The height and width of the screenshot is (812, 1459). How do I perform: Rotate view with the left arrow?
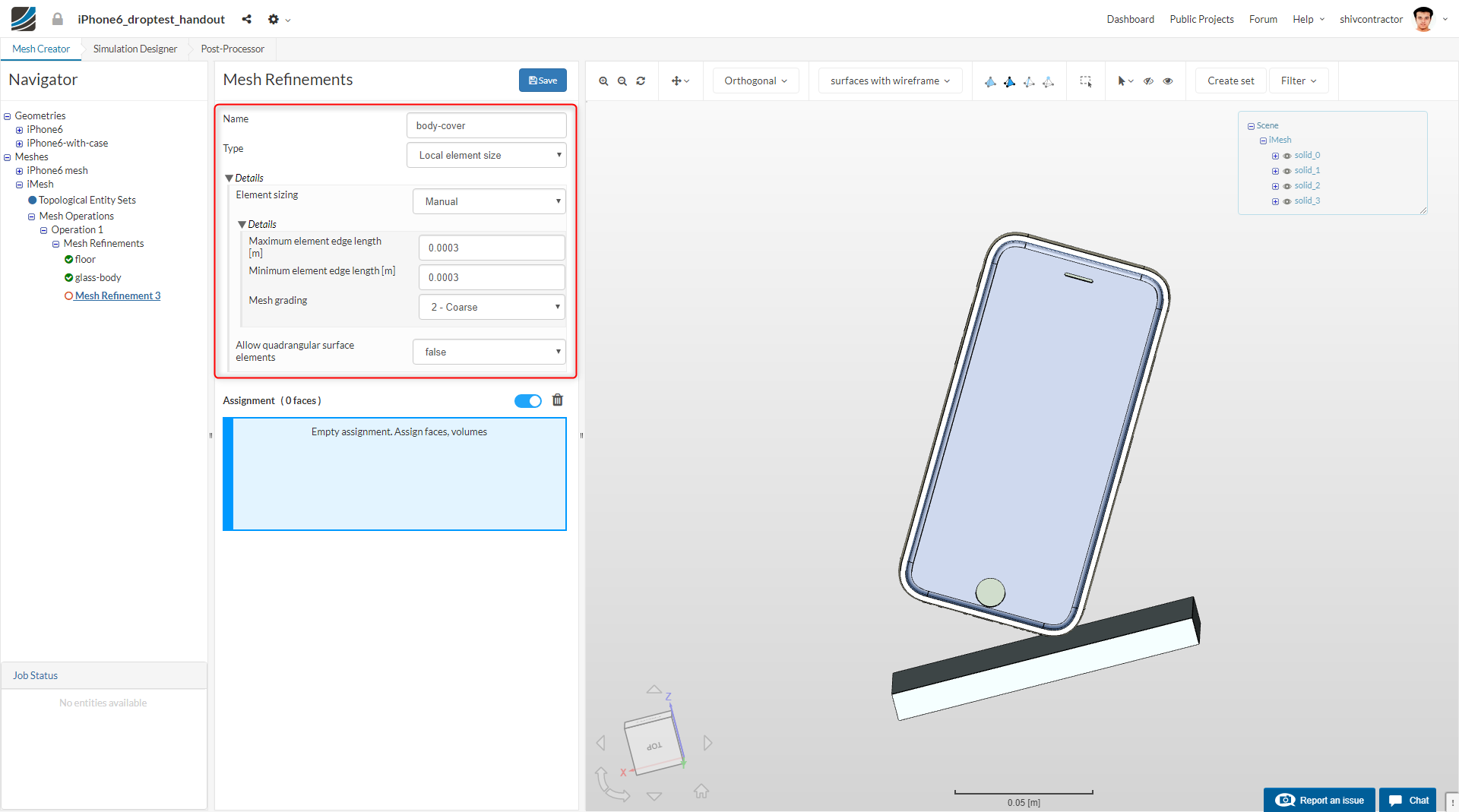tap(601, 743)
